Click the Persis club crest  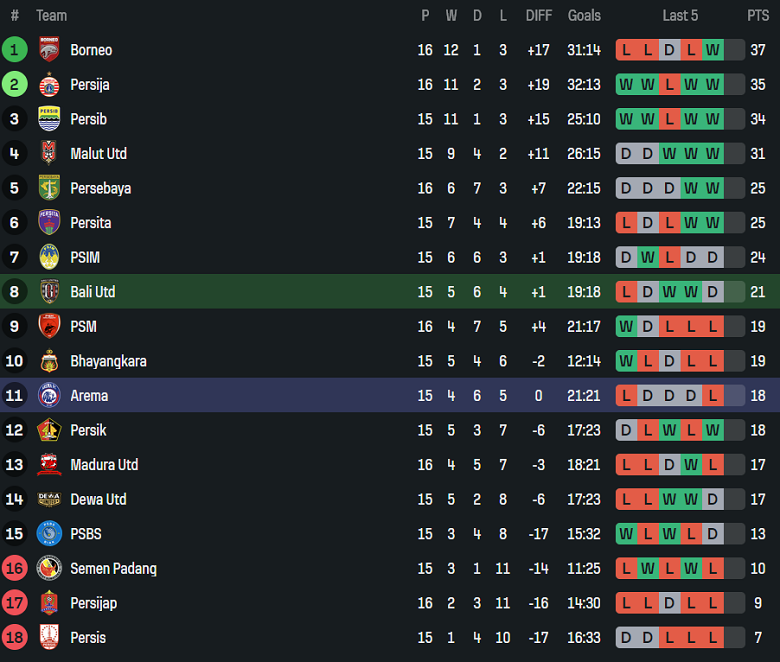(x=49, y=638)
